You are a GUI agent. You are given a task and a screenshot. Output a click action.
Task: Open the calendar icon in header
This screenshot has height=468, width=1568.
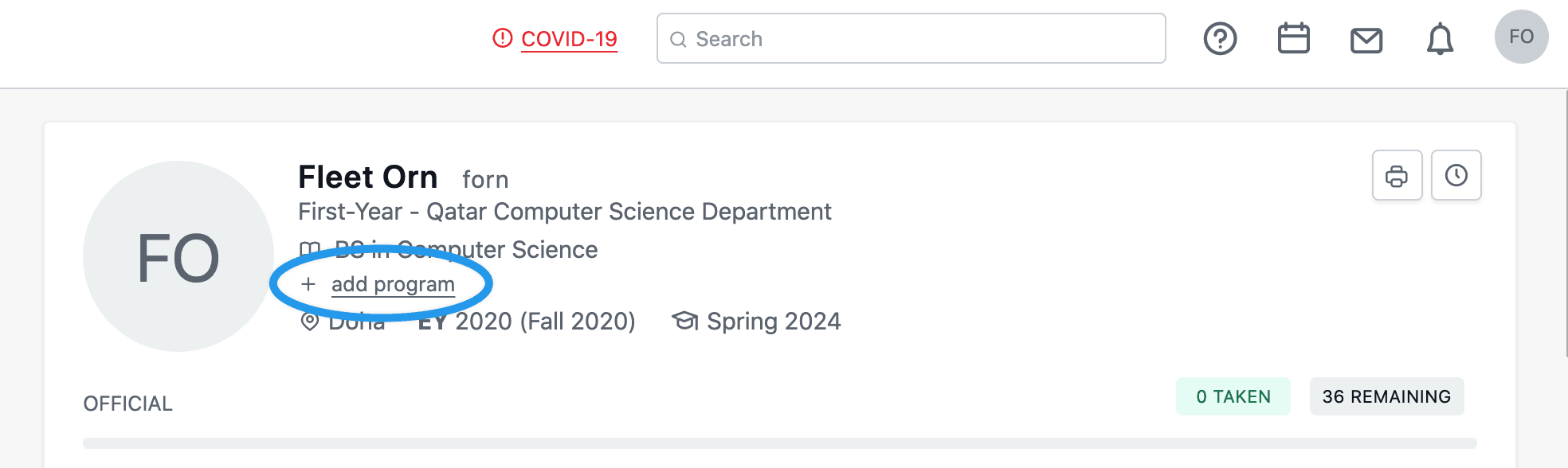[1293, 38]
